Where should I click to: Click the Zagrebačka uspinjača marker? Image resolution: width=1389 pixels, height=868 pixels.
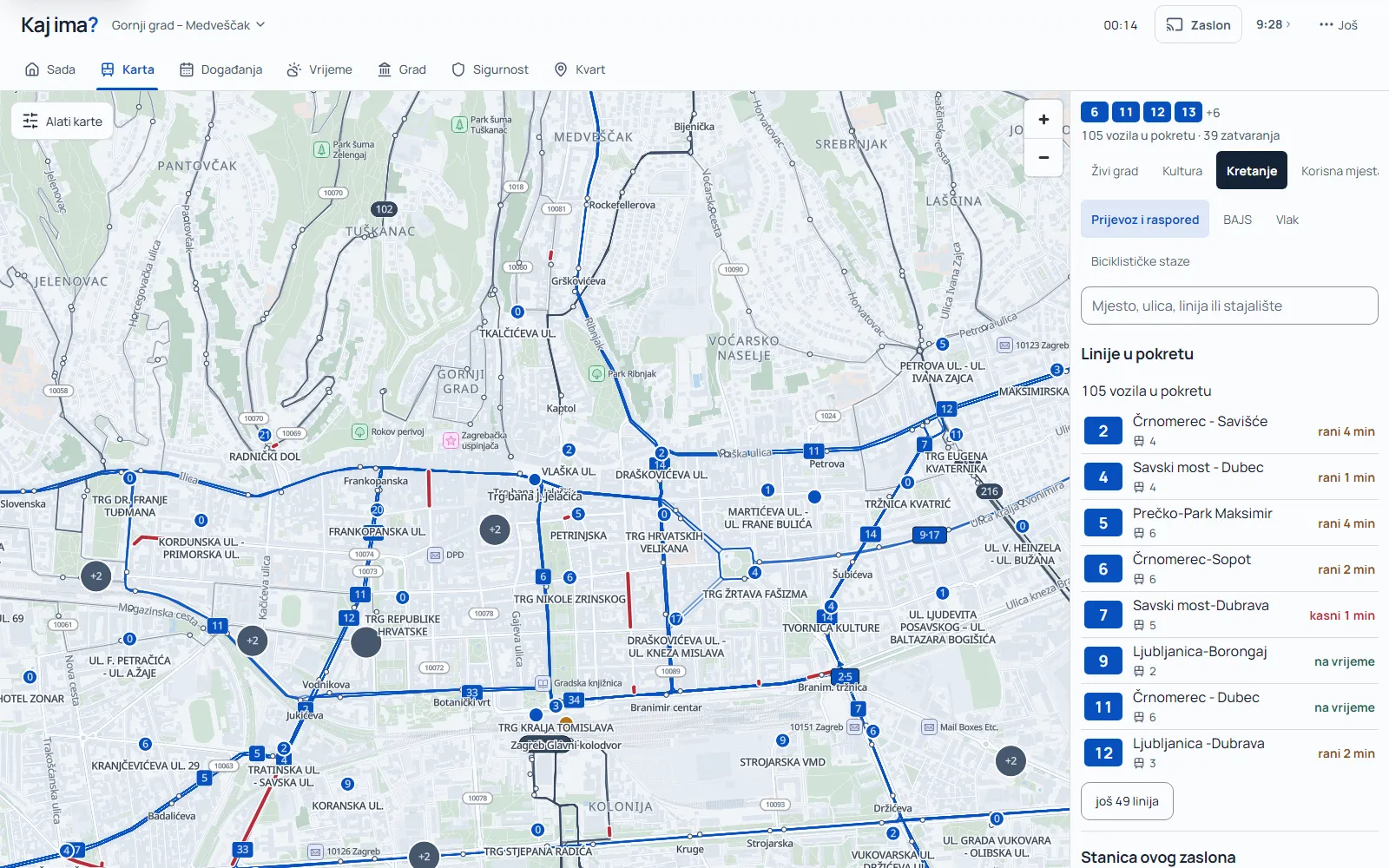[451, 440]
